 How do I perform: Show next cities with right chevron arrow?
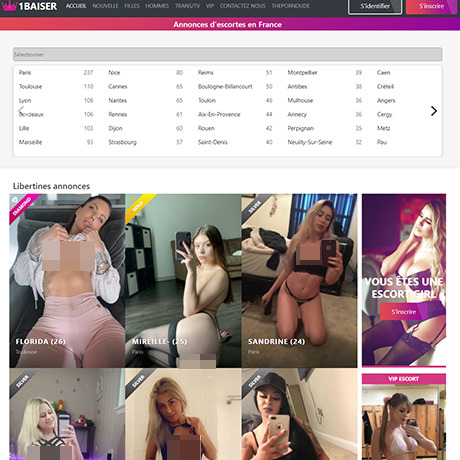click(433, 111)
